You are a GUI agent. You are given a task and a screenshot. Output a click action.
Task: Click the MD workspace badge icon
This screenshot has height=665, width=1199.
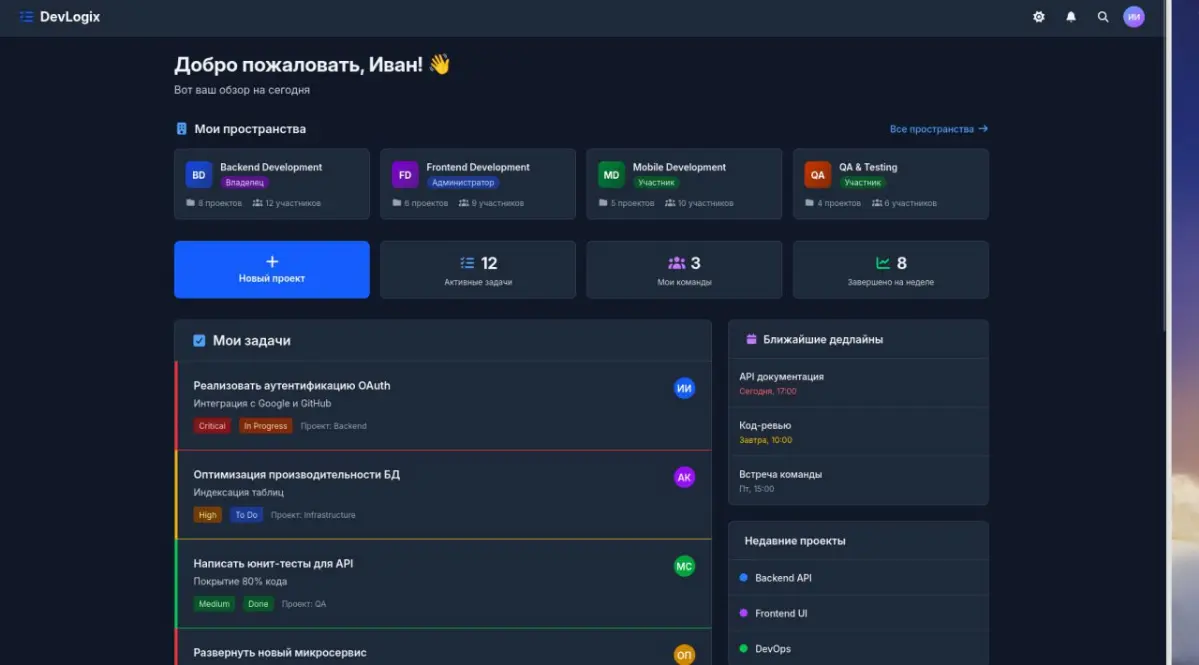pyautogui.click(x=611, y=174)
